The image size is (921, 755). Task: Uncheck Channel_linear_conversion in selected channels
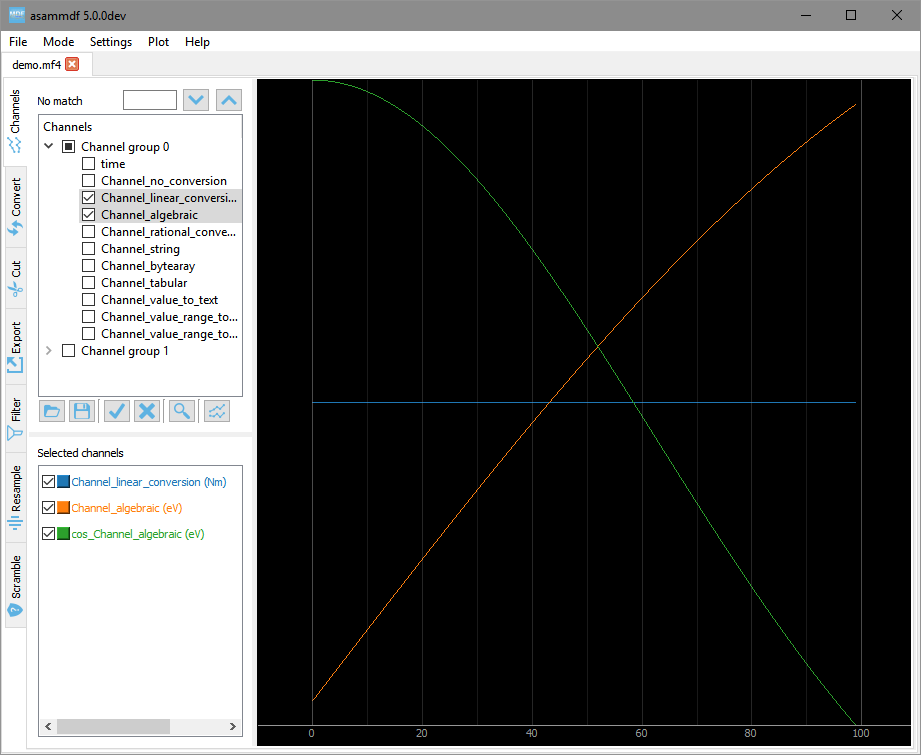click(x=47, y=481)
